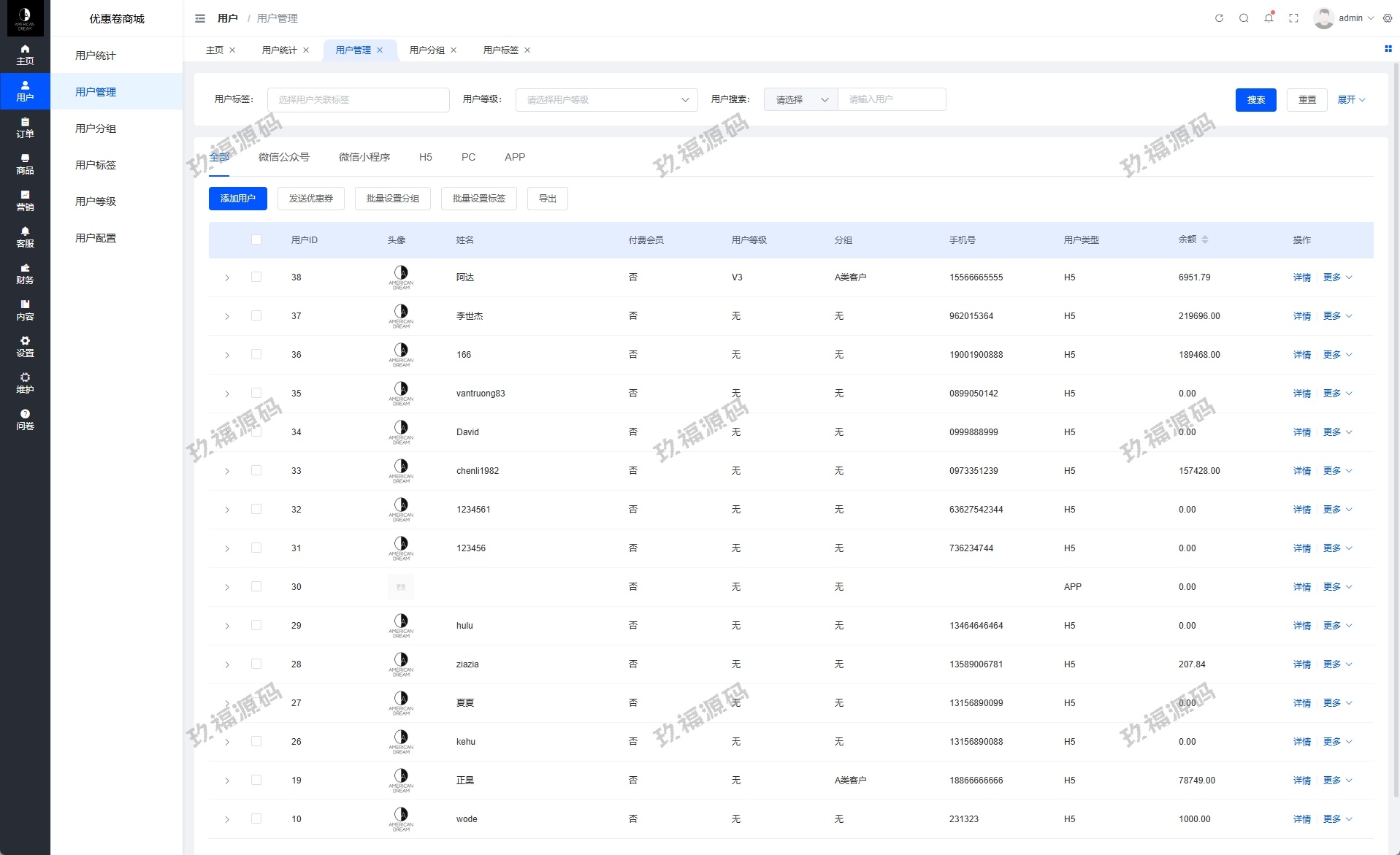Viewport: 1400px width, 855px height.
Task: Open 订单 section in left sidebar
Action: point(25,128)
